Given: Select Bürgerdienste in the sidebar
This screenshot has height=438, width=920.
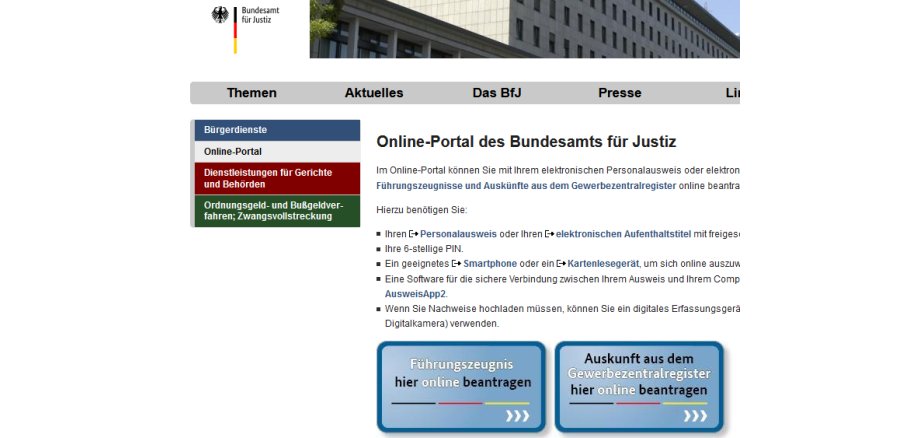Looking at the screenshot, I should click(x=277, y=130).
